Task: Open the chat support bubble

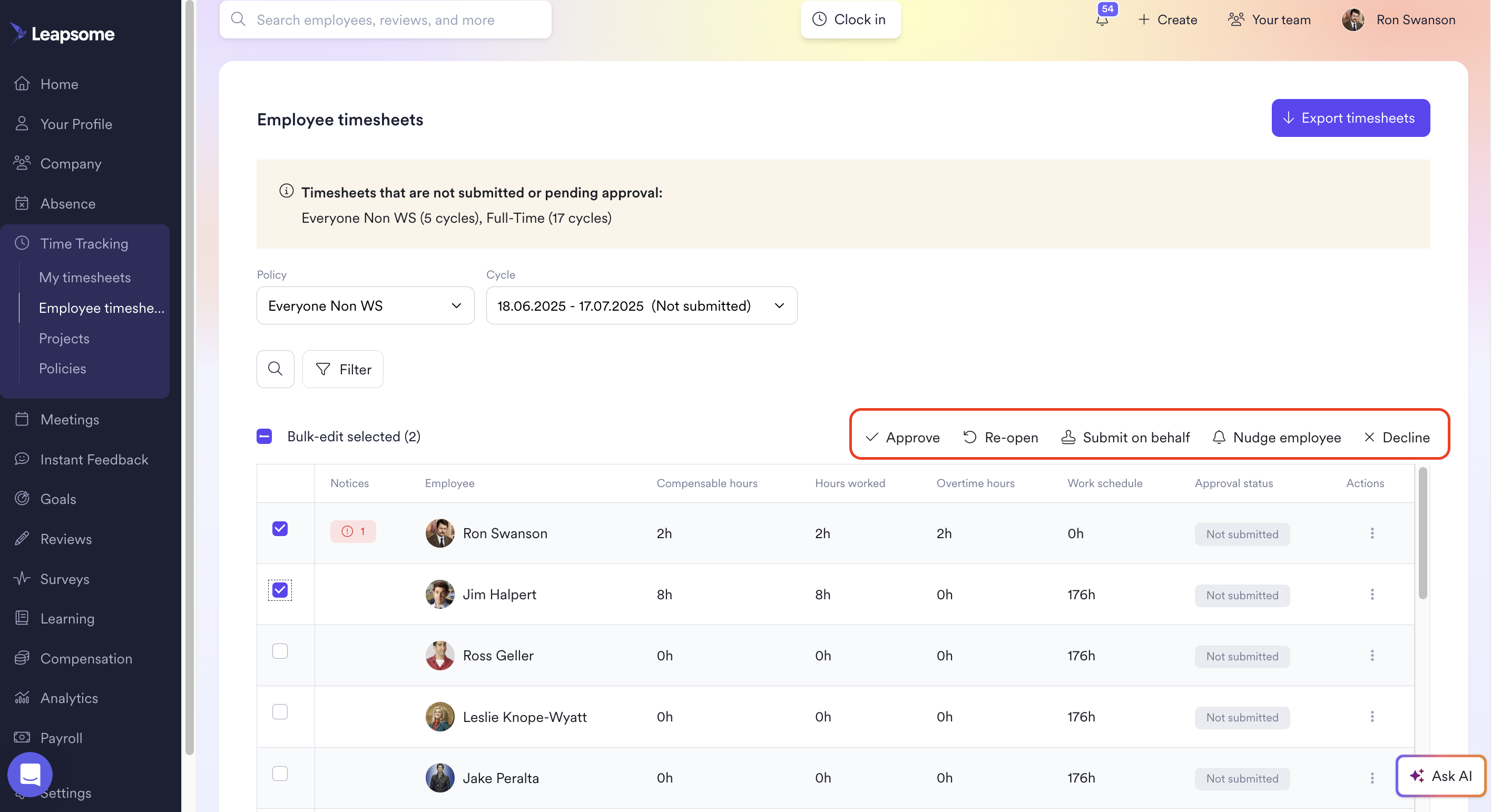Action: 30,774
